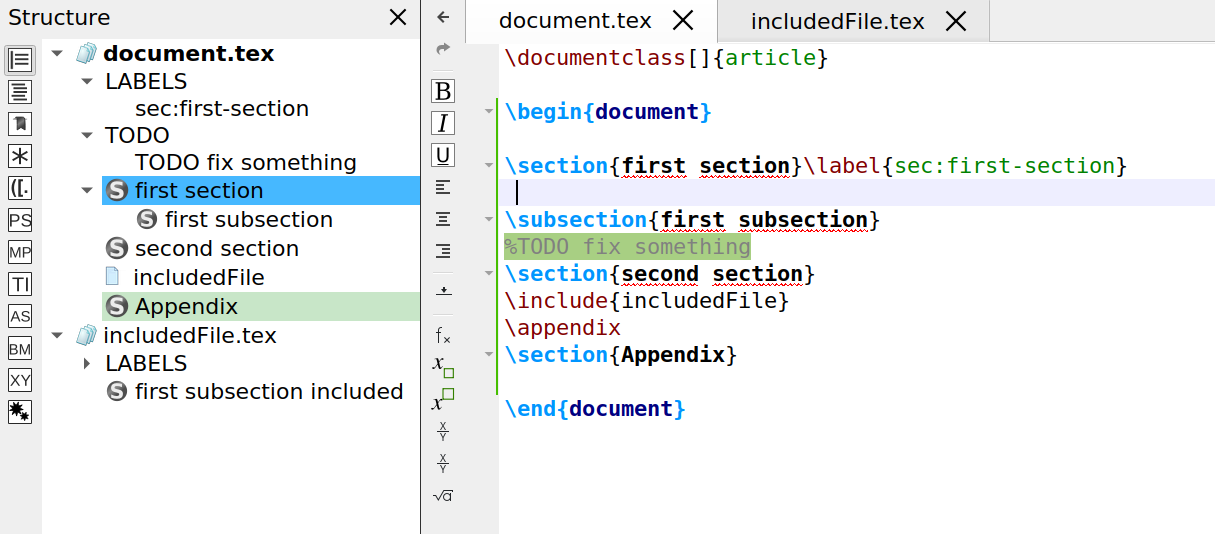Click the square root math icon
The height and width of the screenshot is (534, 1215).
tap(443, 496)
